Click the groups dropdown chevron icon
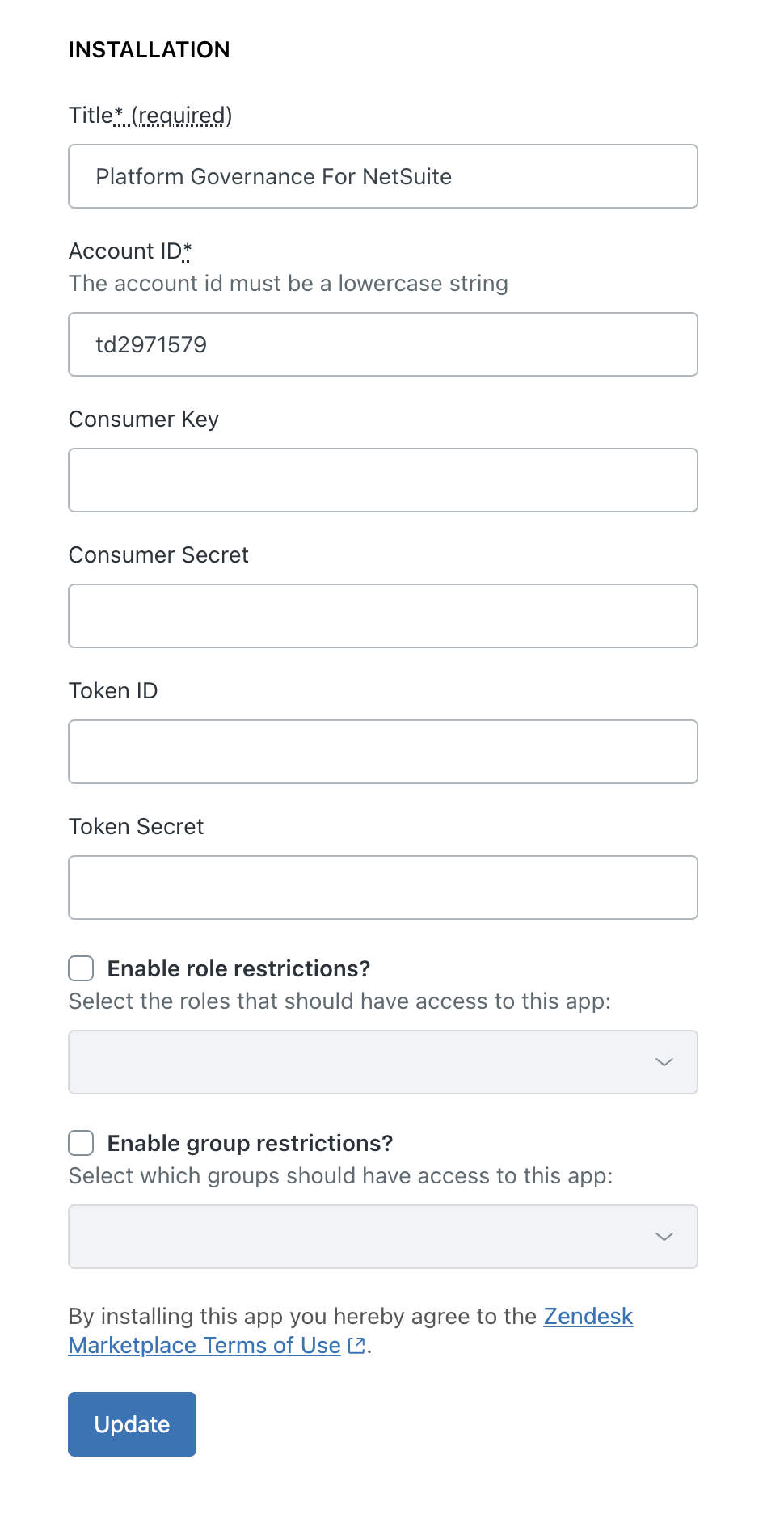Viewport: 784px width, 1518px height. (664, 1237)
